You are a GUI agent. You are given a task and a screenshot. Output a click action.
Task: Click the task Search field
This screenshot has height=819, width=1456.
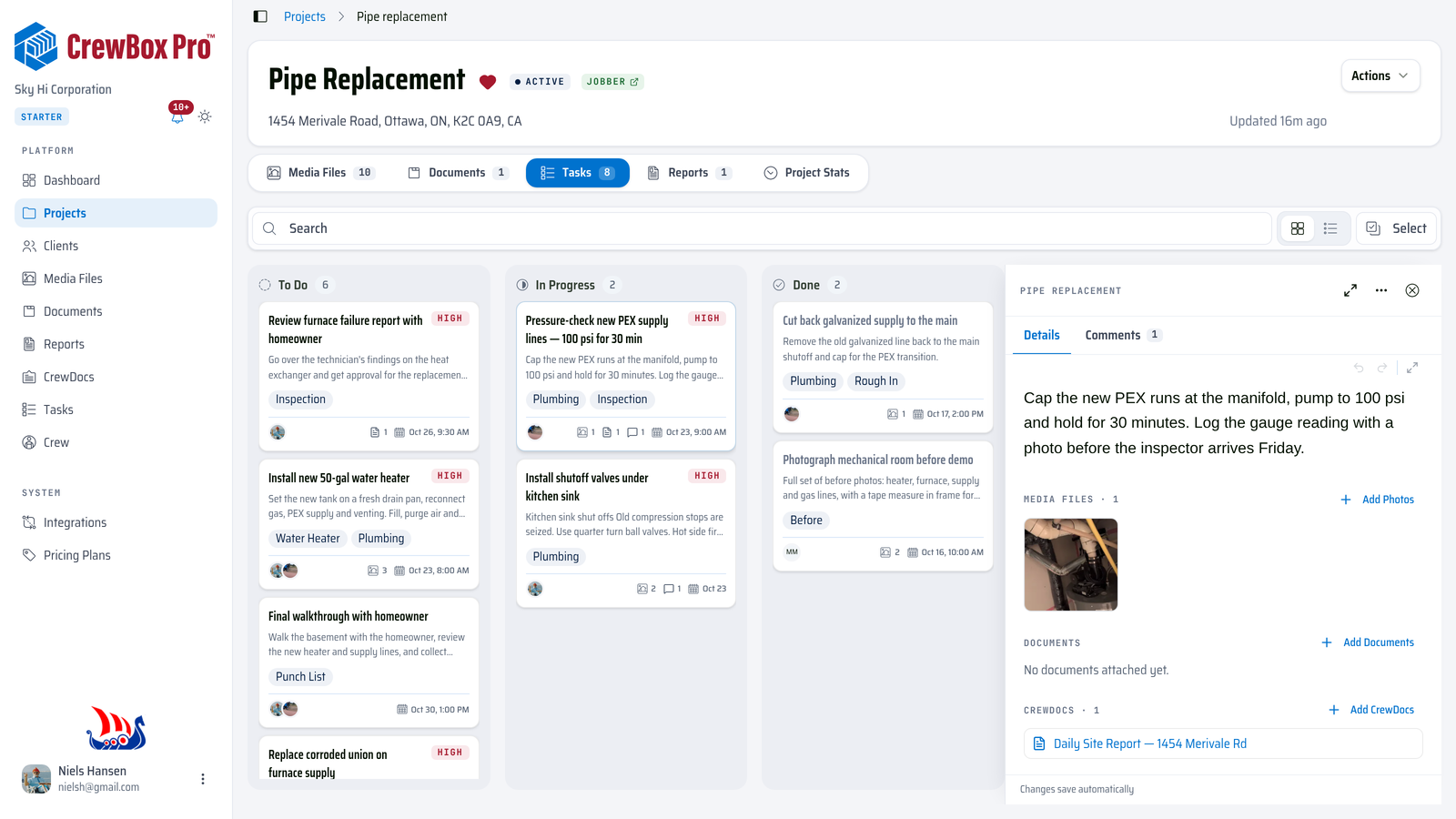point(762,228)
